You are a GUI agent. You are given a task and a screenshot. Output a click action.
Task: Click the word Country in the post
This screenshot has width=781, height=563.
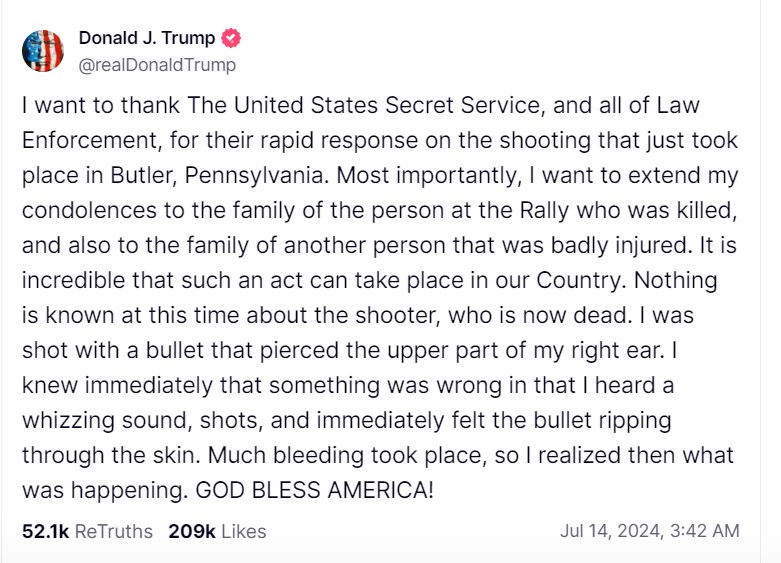[578, 281]
